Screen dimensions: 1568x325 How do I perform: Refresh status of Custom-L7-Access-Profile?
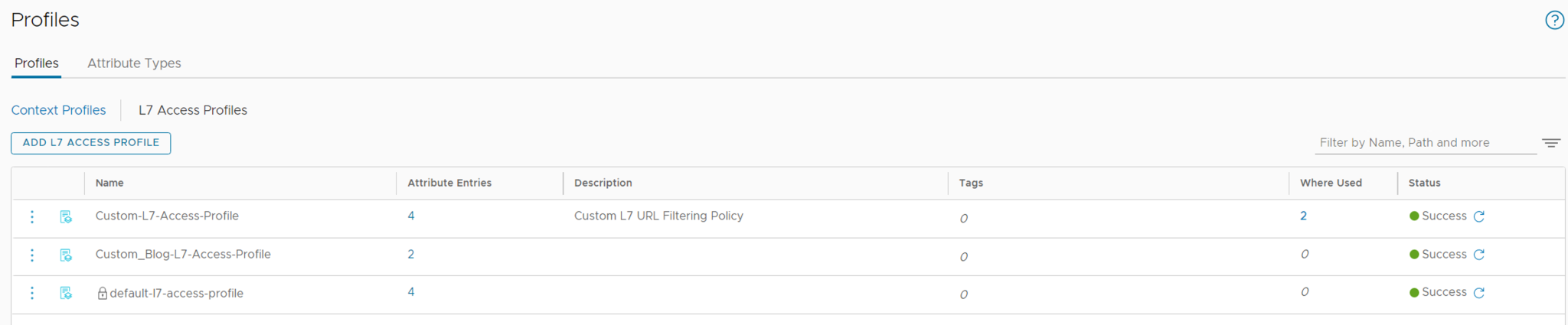(x=1479, y=216)
